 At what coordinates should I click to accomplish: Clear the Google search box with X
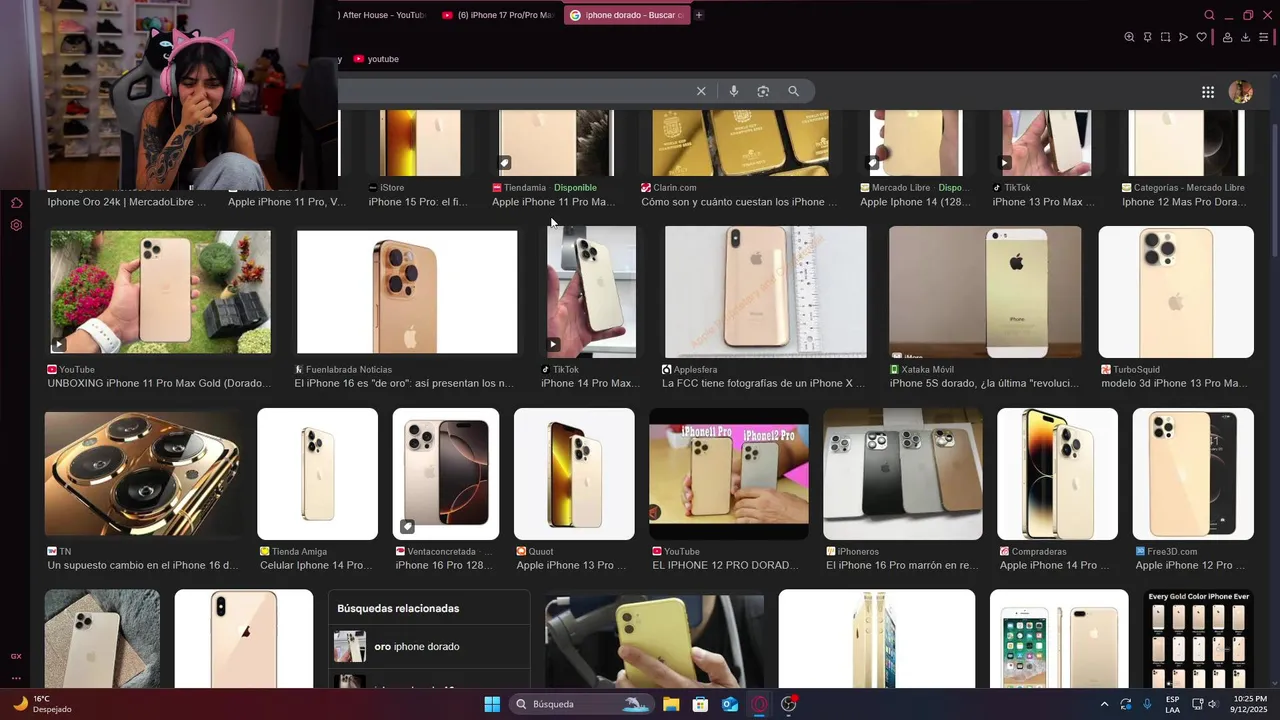(x=701, y=91)
